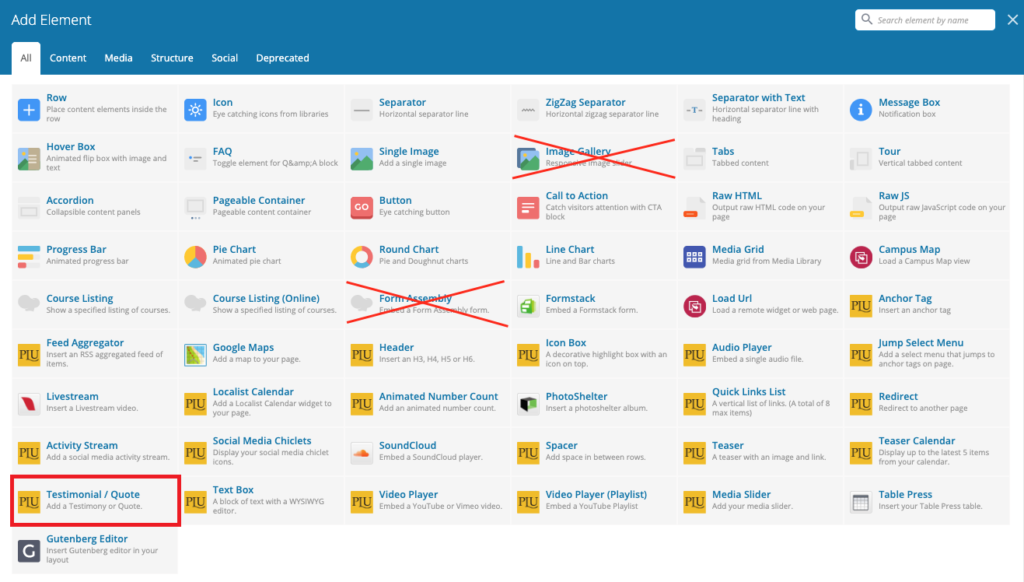Click the blue plus Row icon
This screenshot has width=1024, height=582.
[29, 110]
